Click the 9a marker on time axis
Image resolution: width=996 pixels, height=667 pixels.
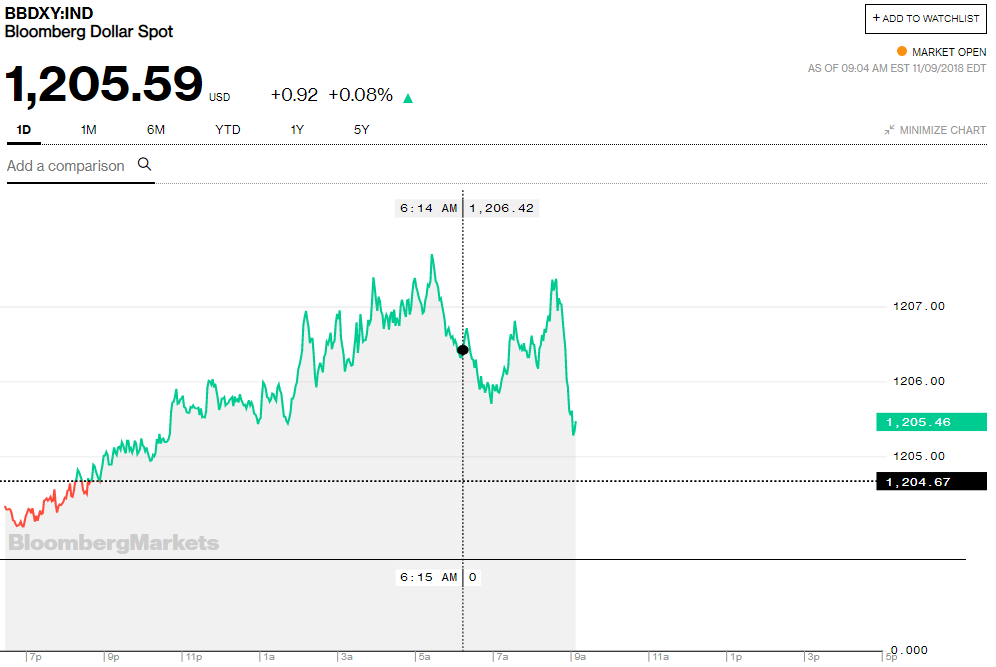[x=579, y=657]
